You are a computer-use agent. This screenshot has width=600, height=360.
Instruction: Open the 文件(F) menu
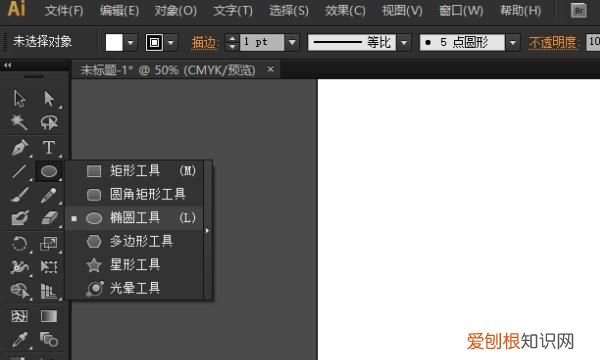64,11
